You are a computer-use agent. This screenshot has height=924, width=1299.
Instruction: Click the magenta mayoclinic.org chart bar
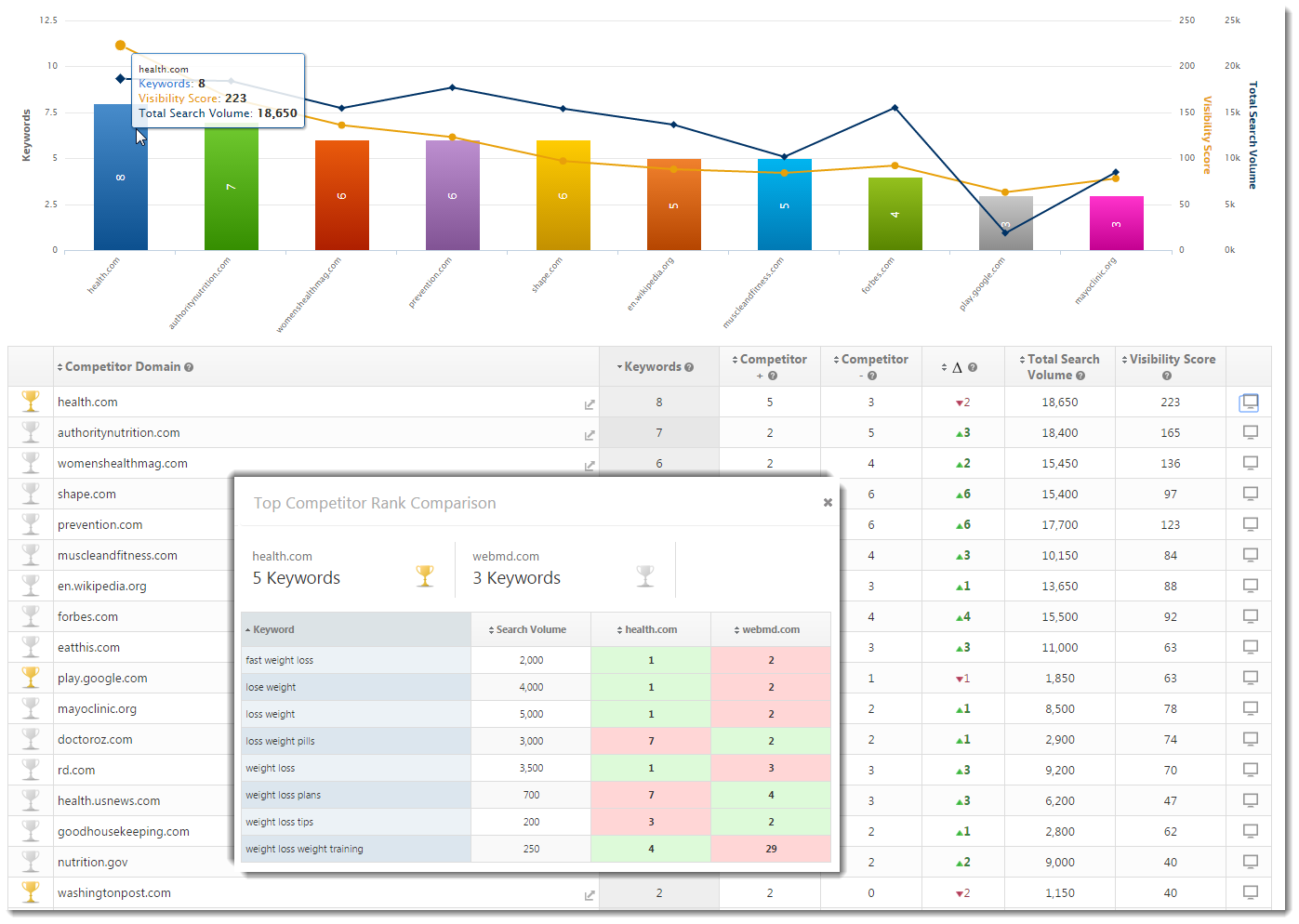(x=1116, y=223)
